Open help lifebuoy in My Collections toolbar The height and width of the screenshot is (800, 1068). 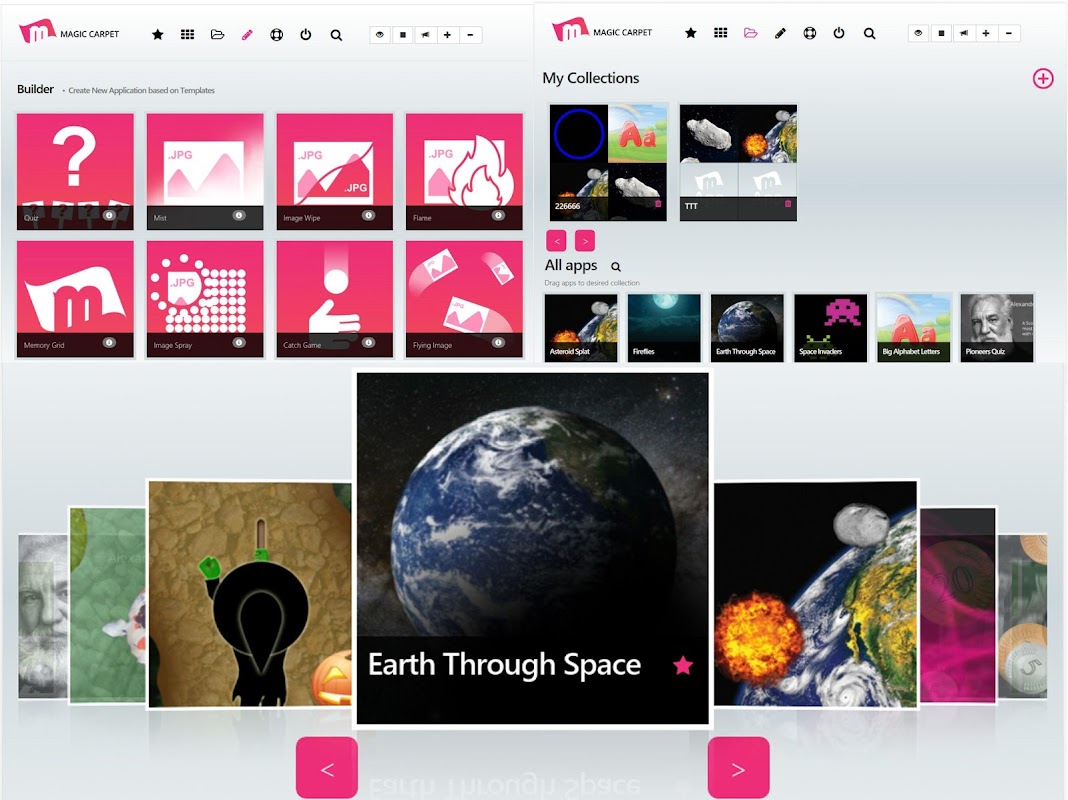[809, 33]
